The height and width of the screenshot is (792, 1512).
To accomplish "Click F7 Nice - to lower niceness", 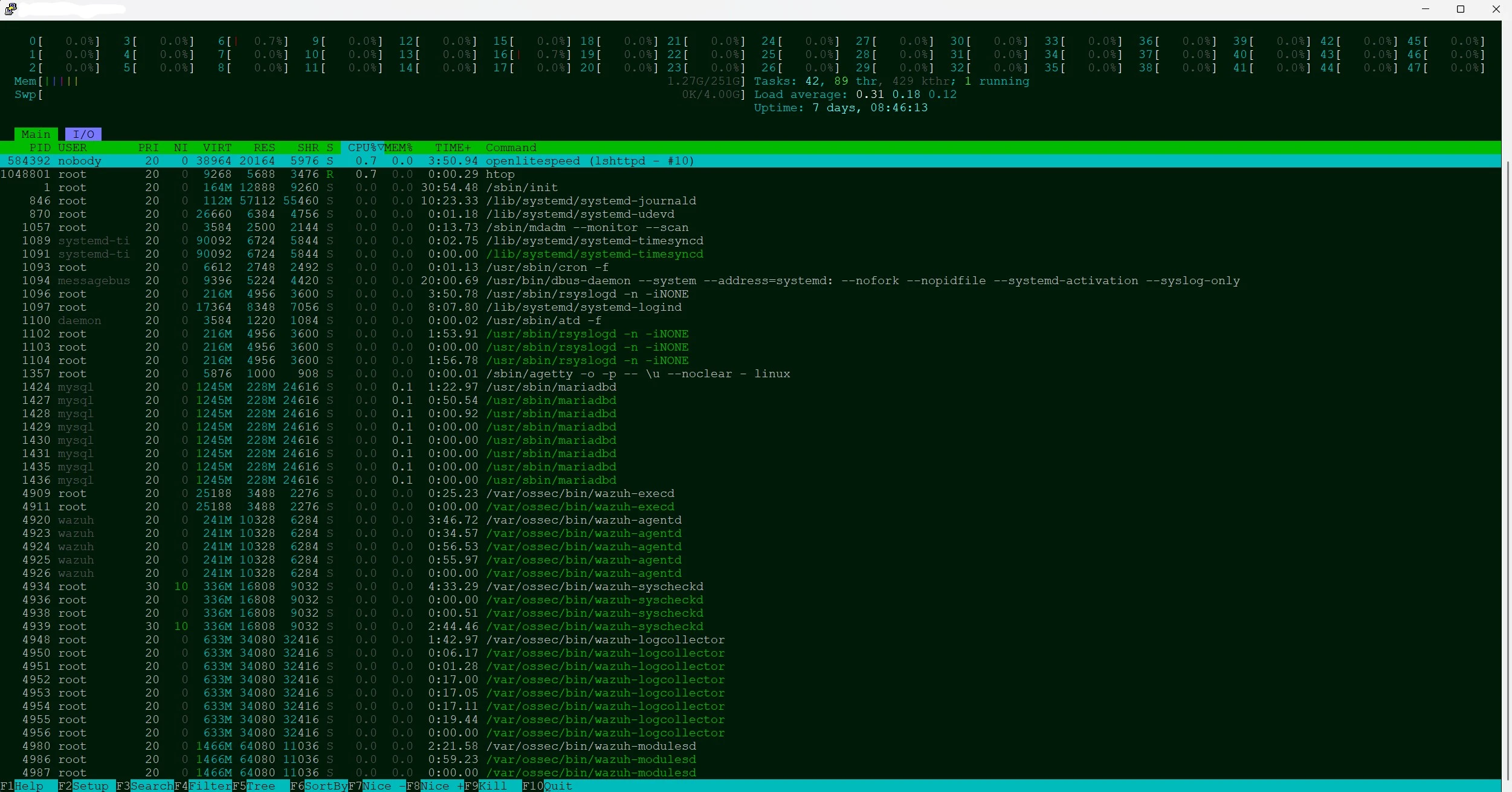I will (377, 786).
